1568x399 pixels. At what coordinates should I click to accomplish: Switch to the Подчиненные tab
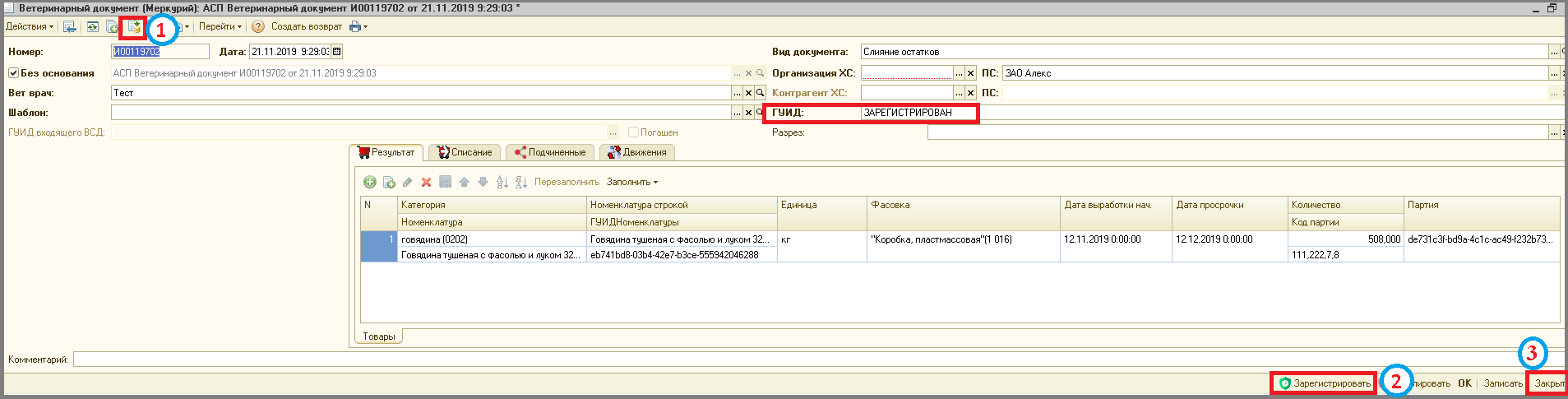tap(550, 152)
